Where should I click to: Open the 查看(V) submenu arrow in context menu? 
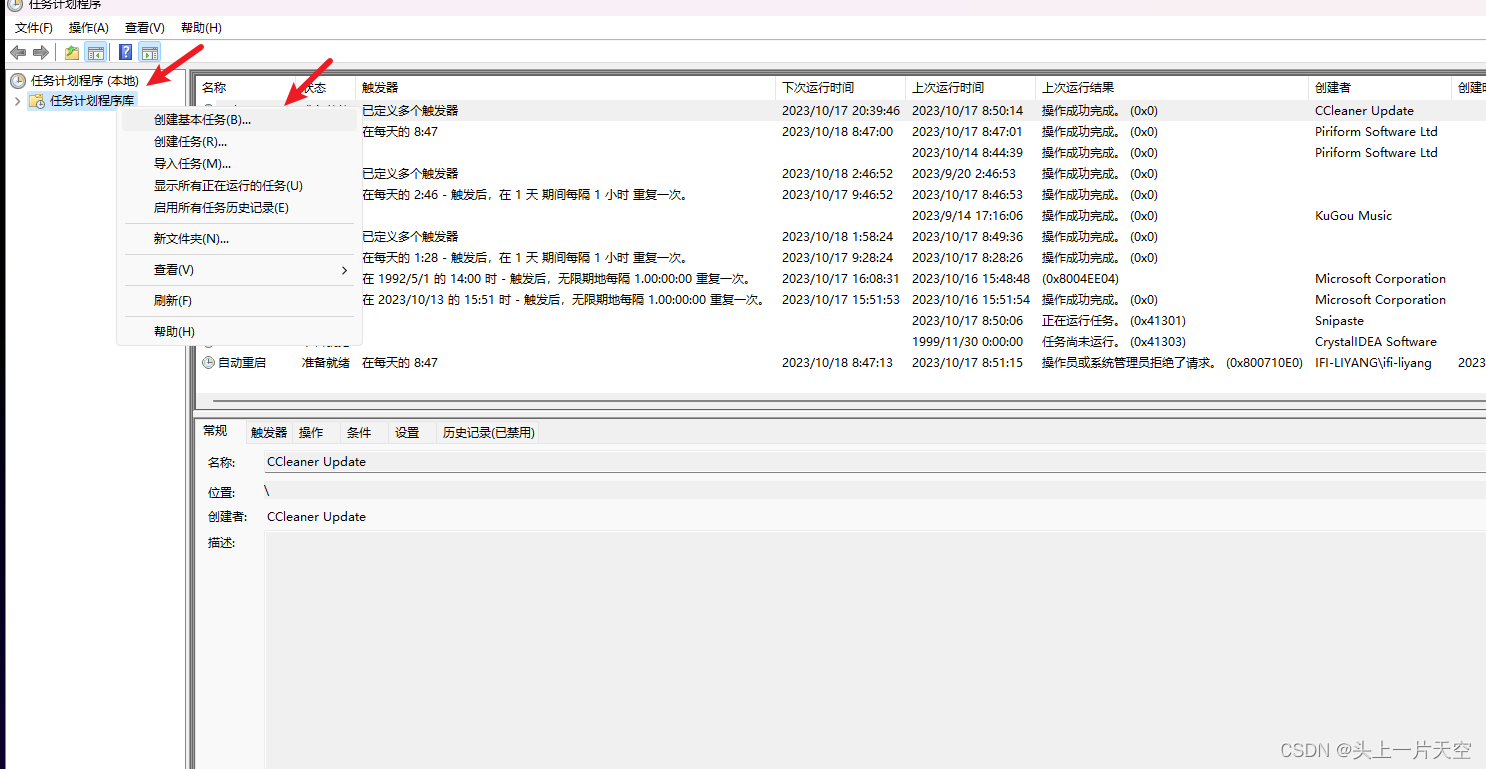(x=344, y=270)
